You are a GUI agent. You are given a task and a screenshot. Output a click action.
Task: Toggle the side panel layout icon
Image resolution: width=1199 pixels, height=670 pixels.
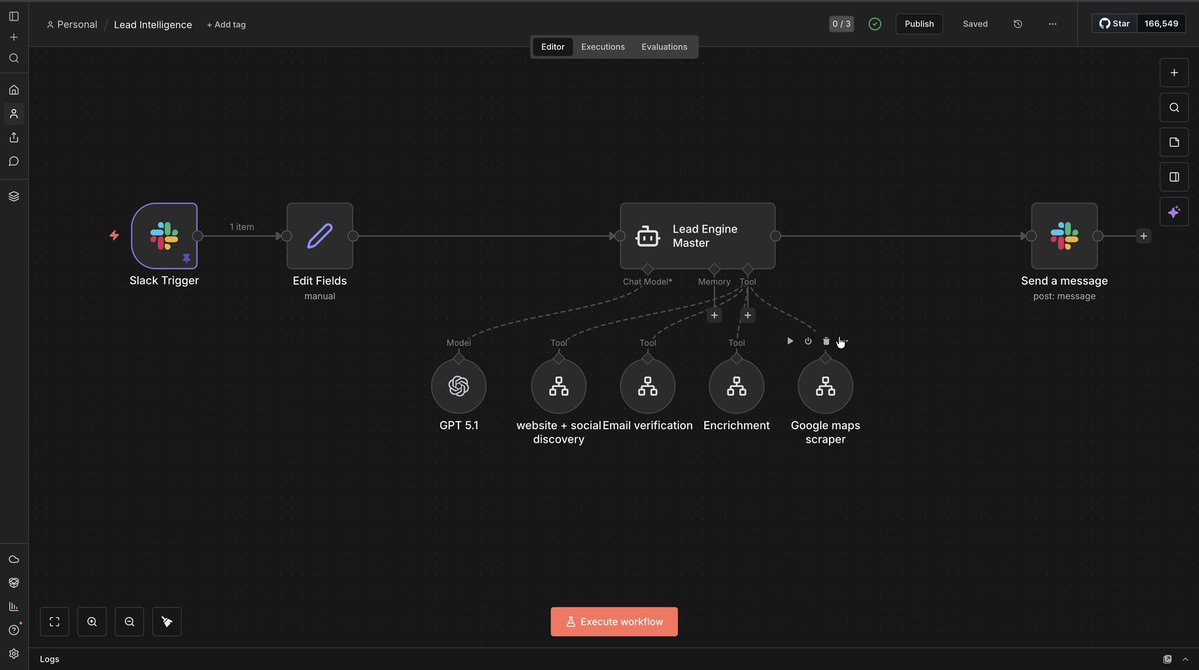(x=1174, y=177)
